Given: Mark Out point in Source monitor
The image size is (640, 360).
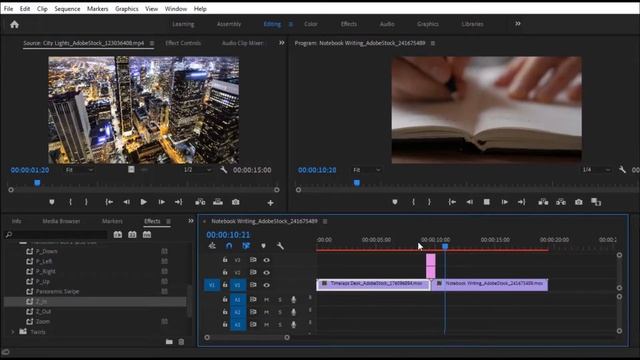Looking at the screenshot, I should tap(86, 202).
